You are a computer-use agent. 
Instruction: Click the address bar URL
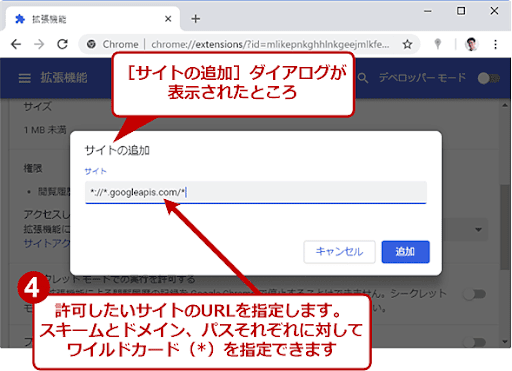[x=270, y=44]
